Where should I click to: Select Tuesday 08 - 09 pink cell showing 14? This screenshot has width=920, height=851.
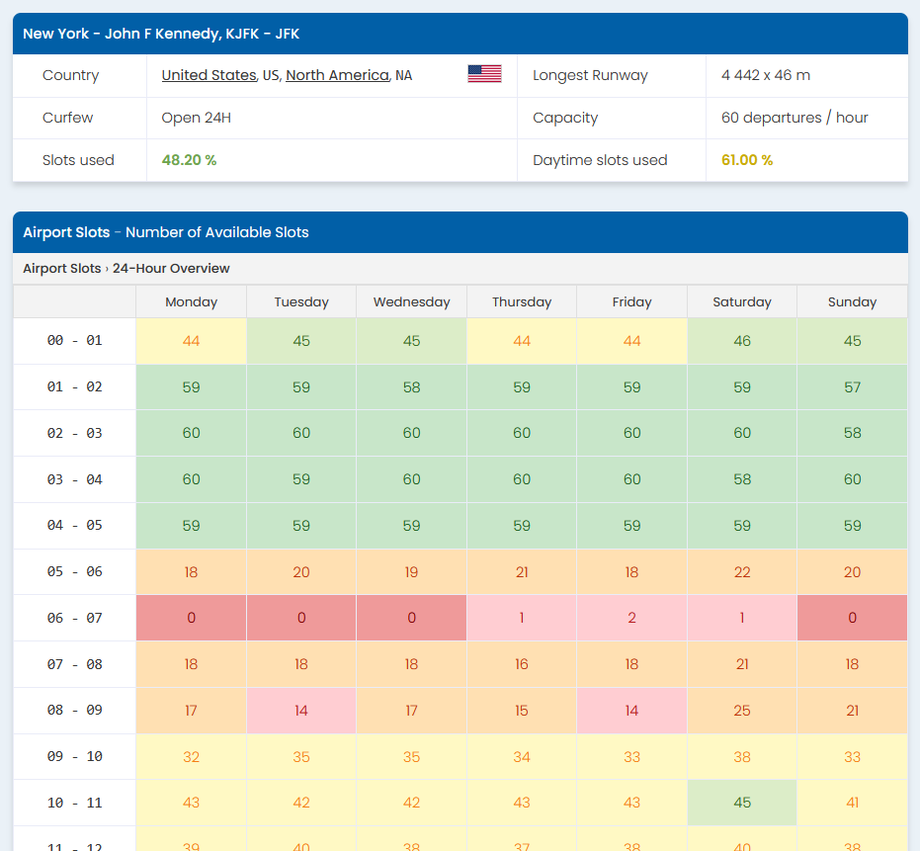click(301, 711)
